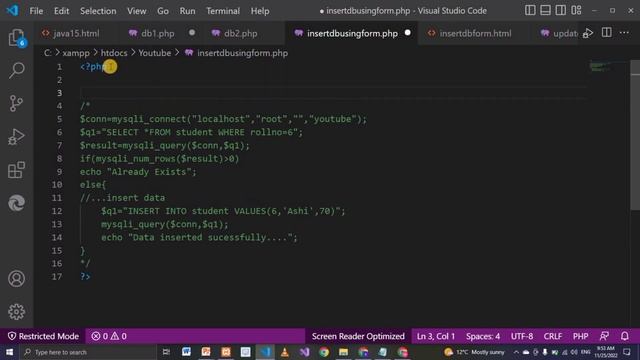Switch to db2.php tab
Viewport: 640px width, 360px height.
(241, 33)
